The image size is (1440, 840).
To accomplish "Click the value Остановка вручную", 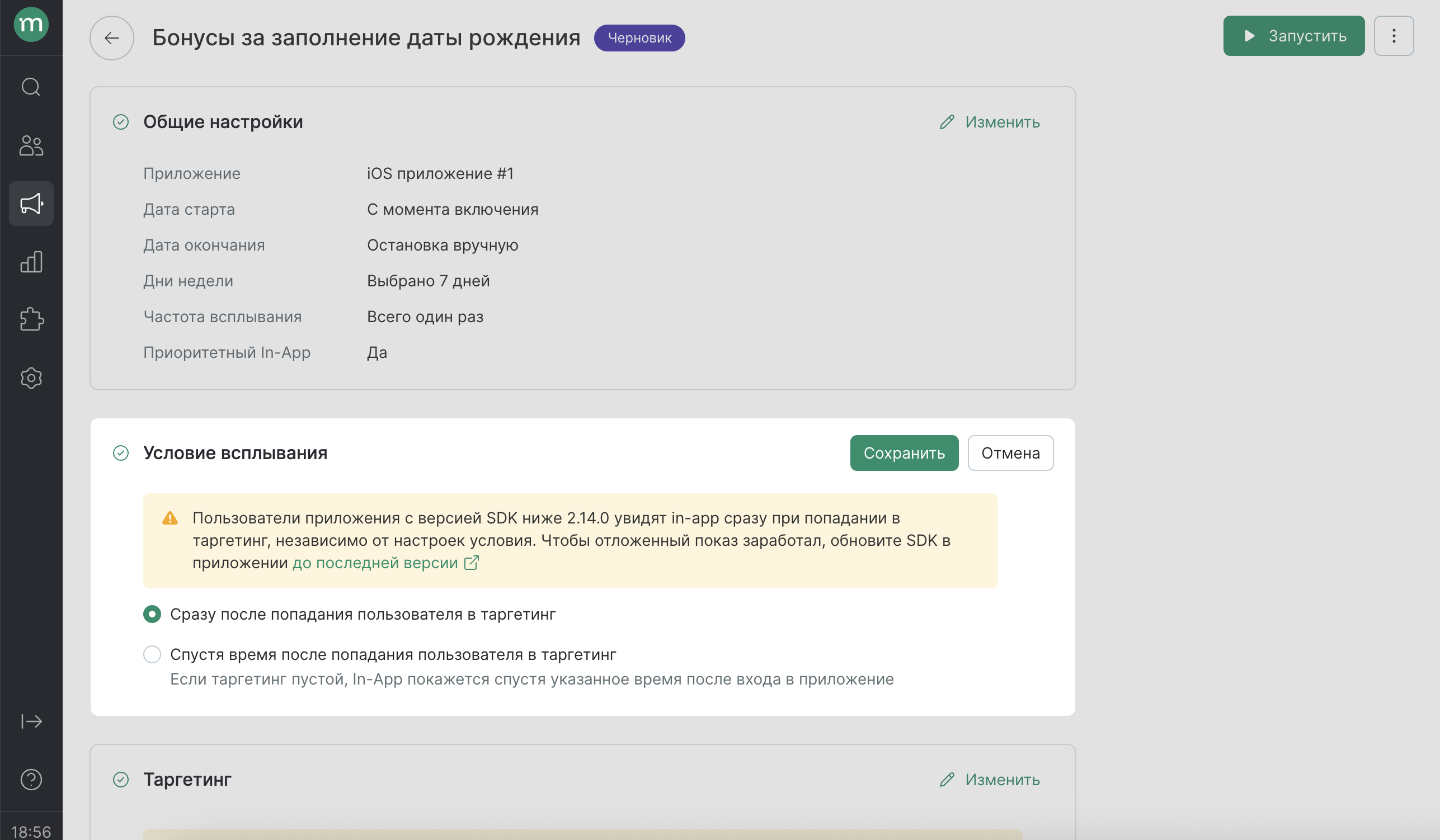I will (x=443, y=245).
